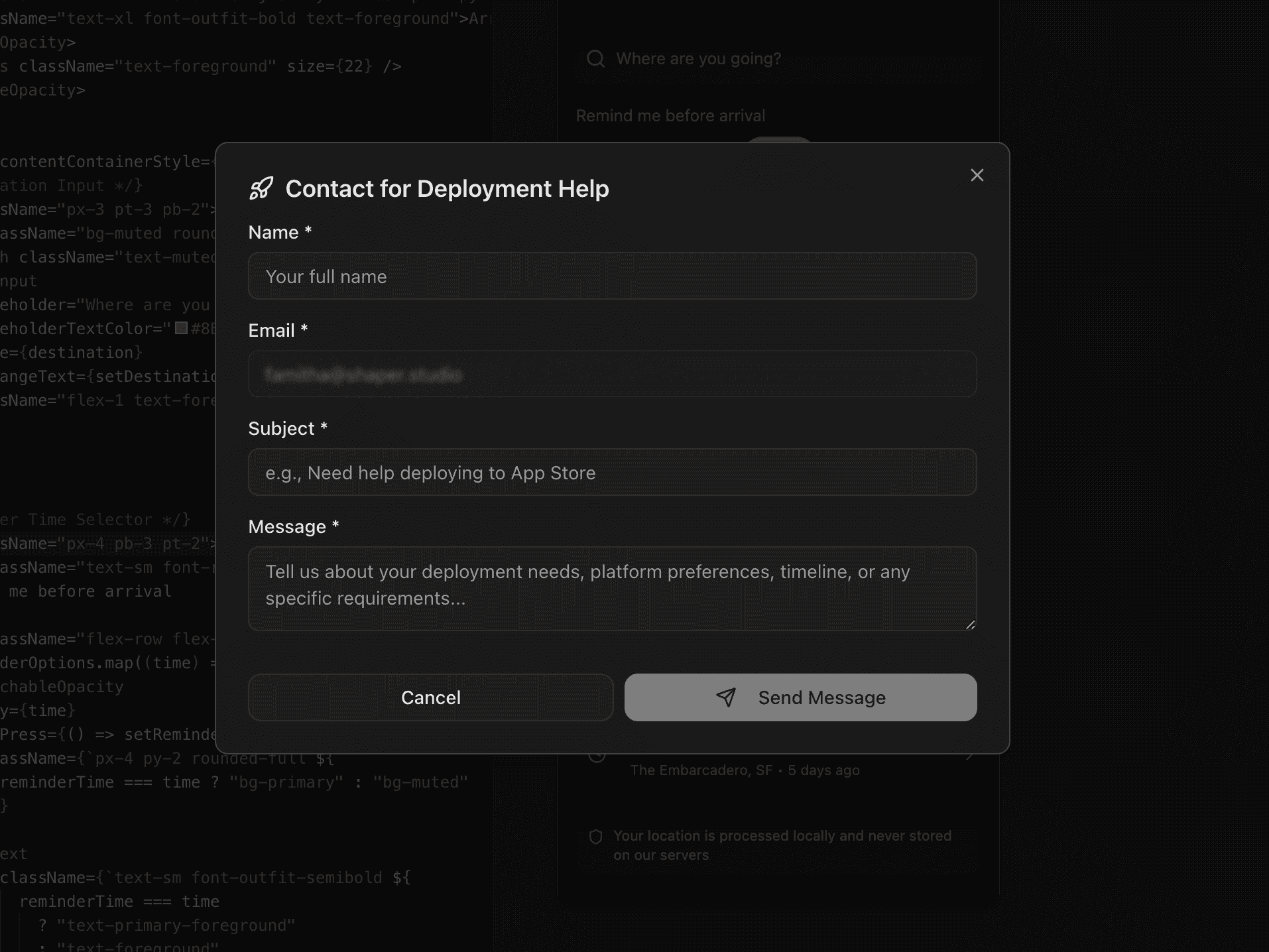This screenshot has width=1269, height=952.
Task: Click the 'Remind me before arrival' label
Action: pyautogui.click(x=670, y=115)
